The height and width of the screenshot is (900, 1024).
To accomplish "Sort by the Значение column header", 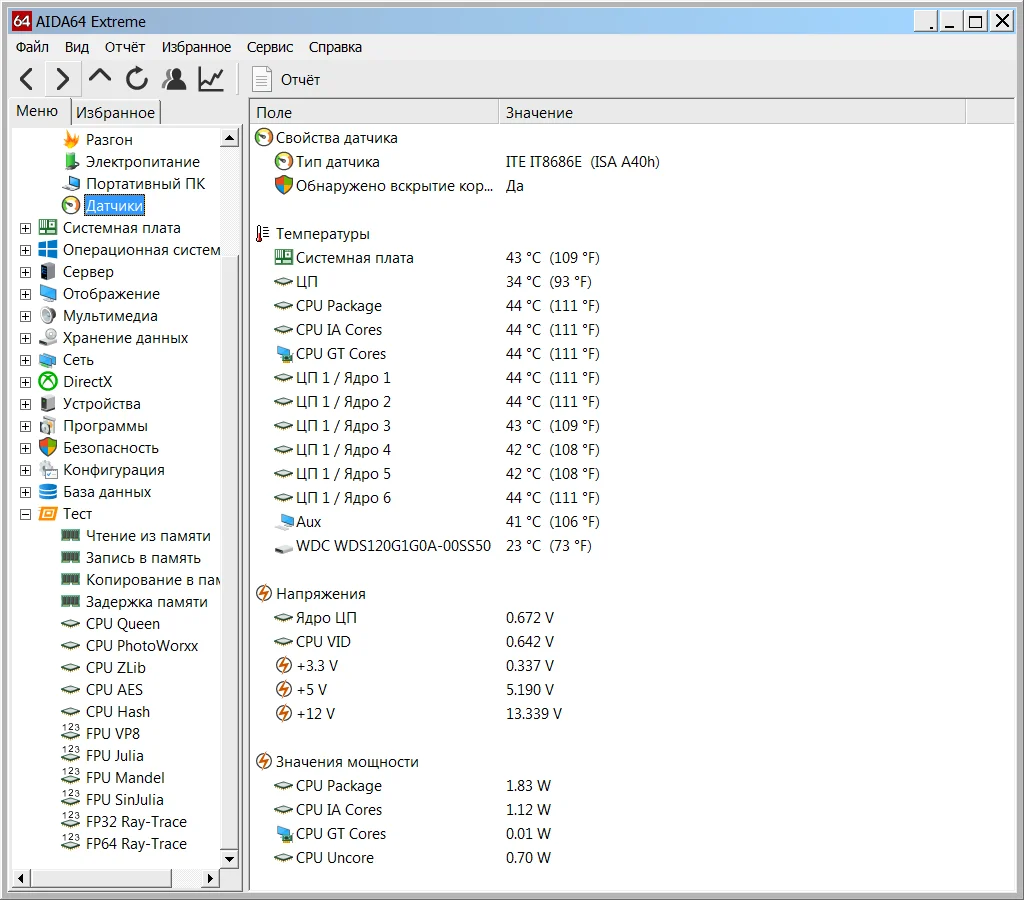I will (x=731, y=112).
